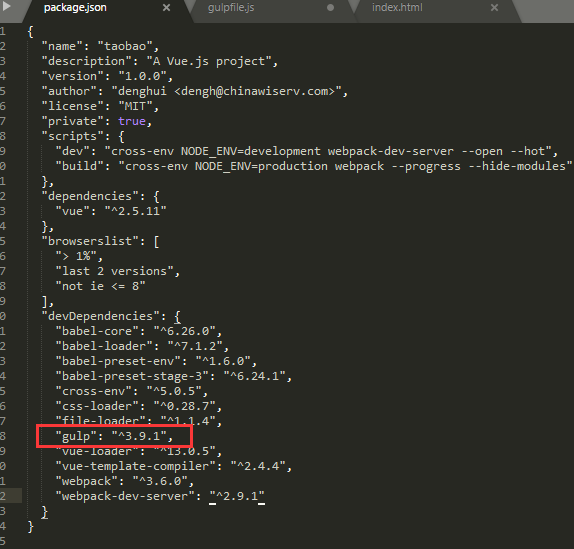The height and width of the screenshot is (549, 574).
Task: Click the "name" key text
Action: [62, 46]
